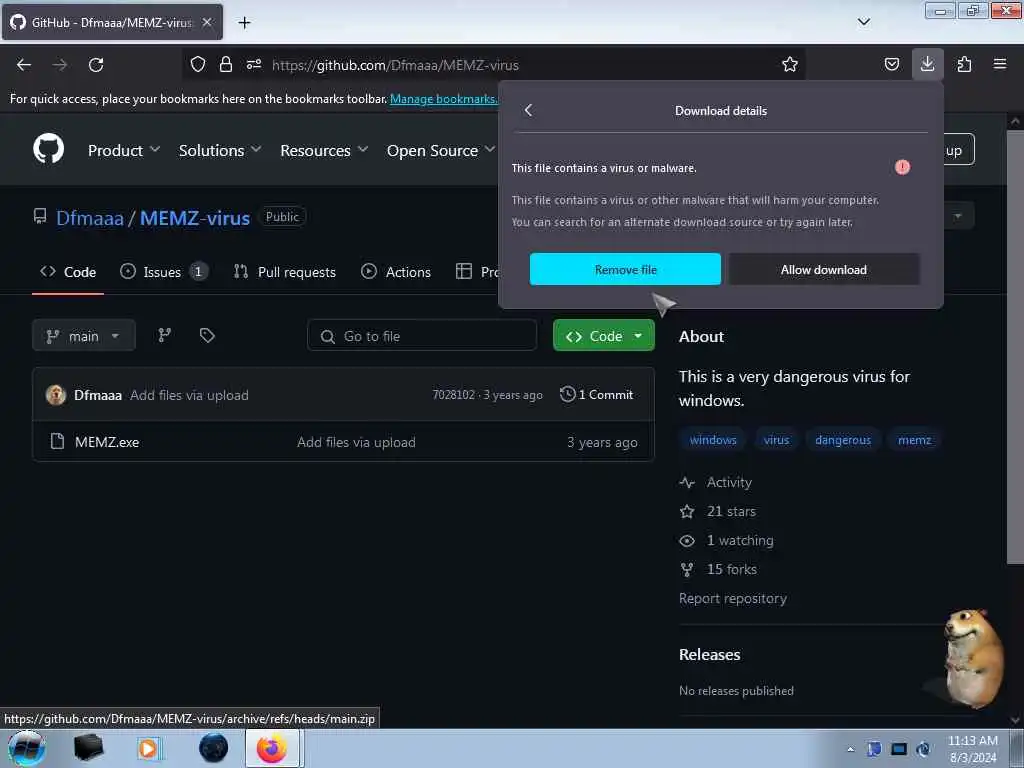
Task: Click the red malware warning icon
Action: click(x=902, y=167)
